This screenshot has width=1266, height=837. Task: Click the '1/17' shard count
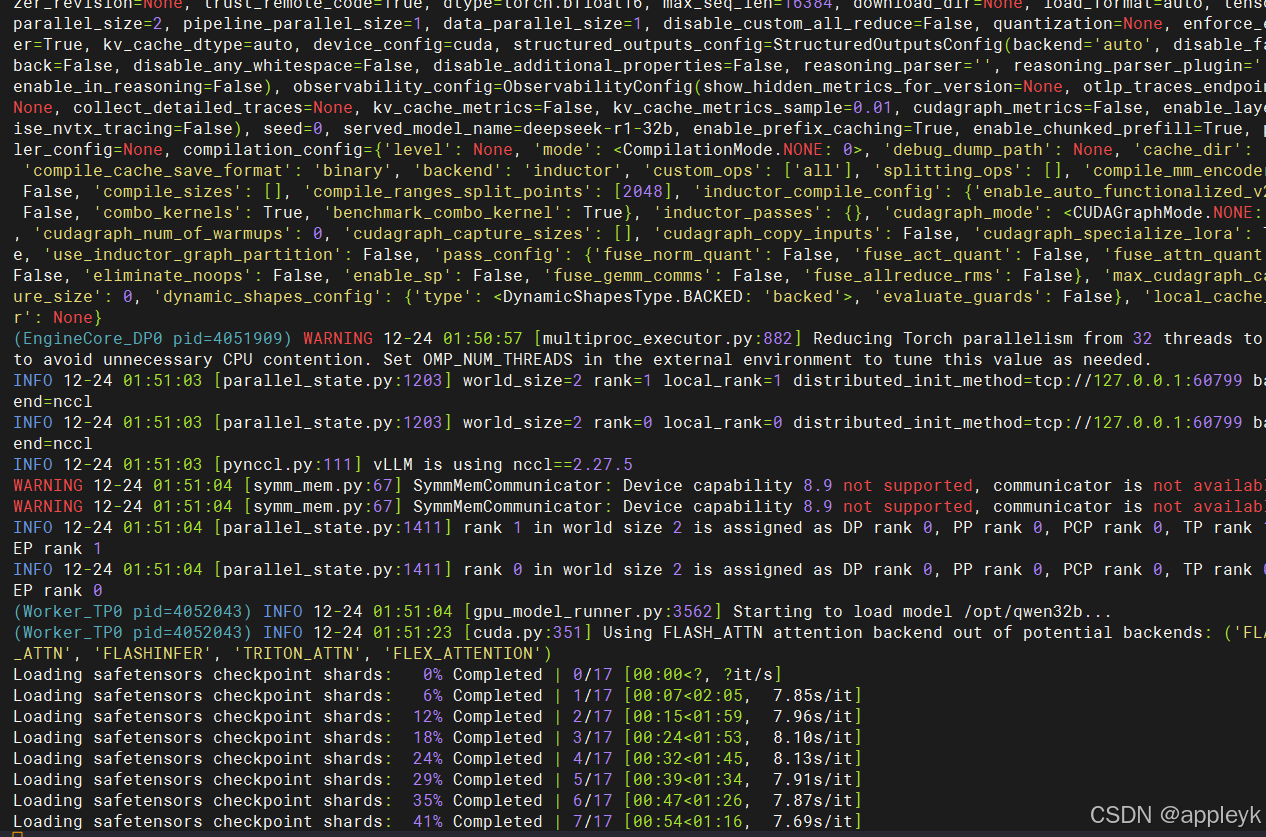[592, 695]
